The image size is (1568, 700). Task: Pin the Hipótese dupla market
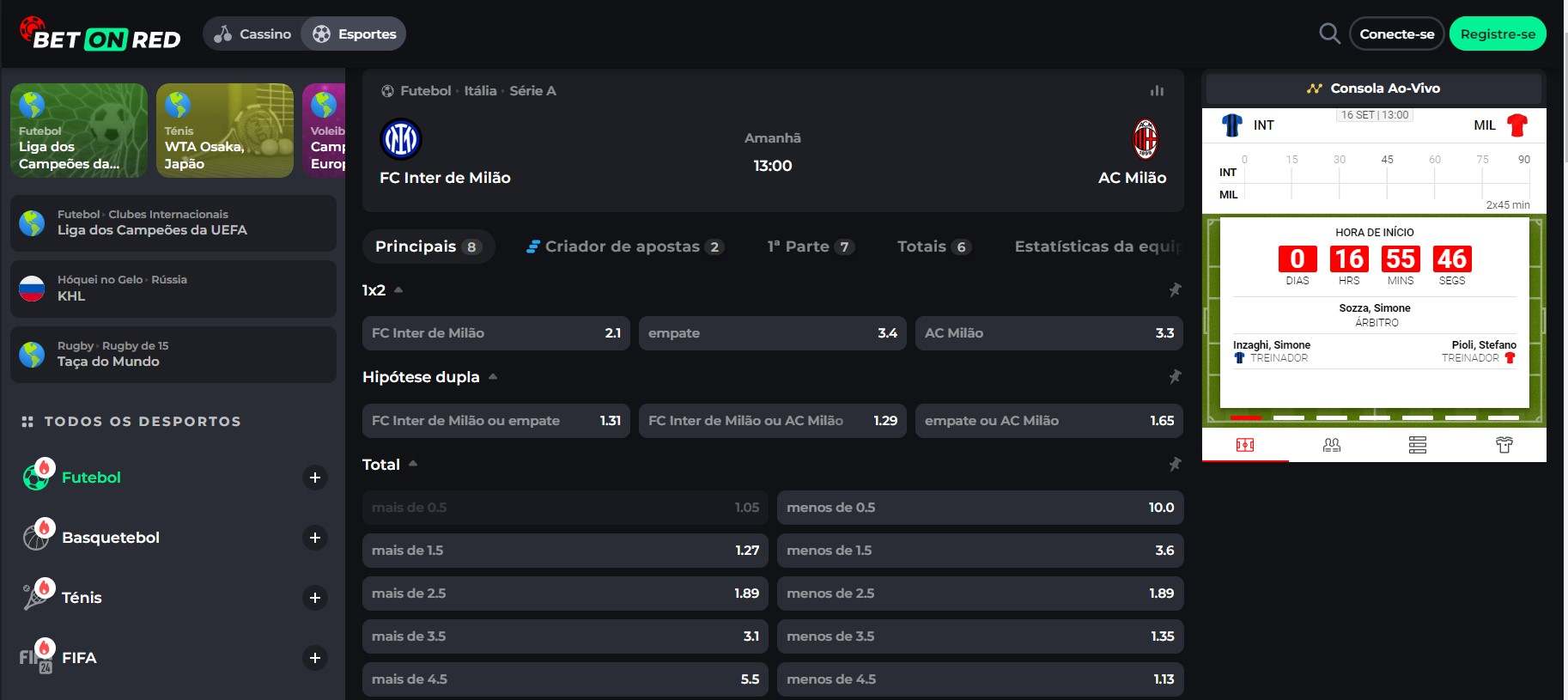pyautogui.click(x=1175, y=377)
